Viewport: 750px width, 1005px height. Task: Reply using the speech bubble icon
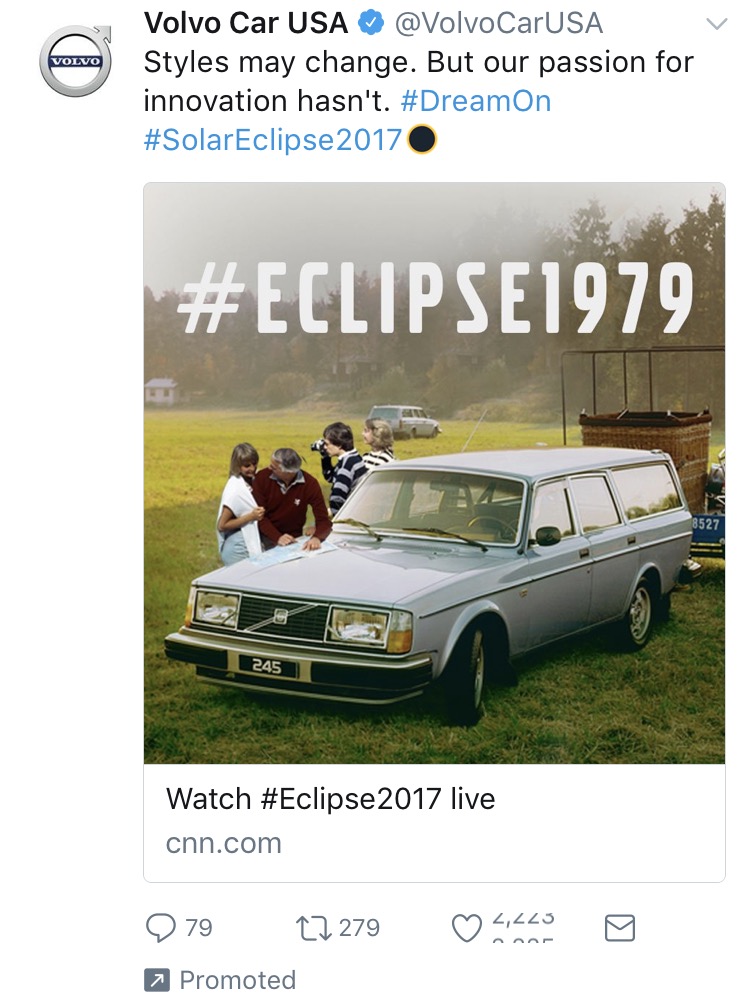(x=160, y=928)
